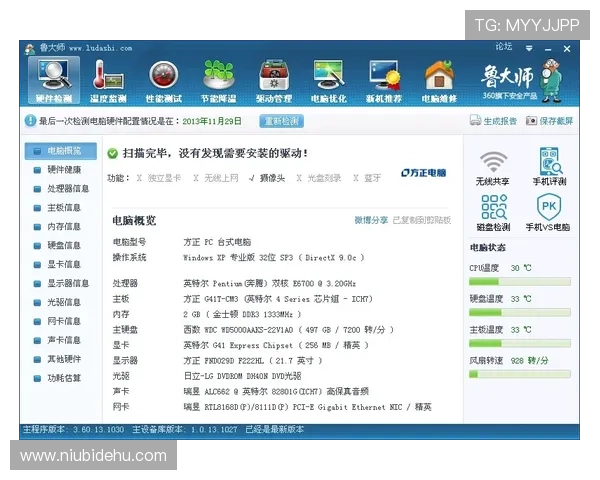Click the 硬盘温度 progress bar
This screenshot has height=480, width=600.
520,312
